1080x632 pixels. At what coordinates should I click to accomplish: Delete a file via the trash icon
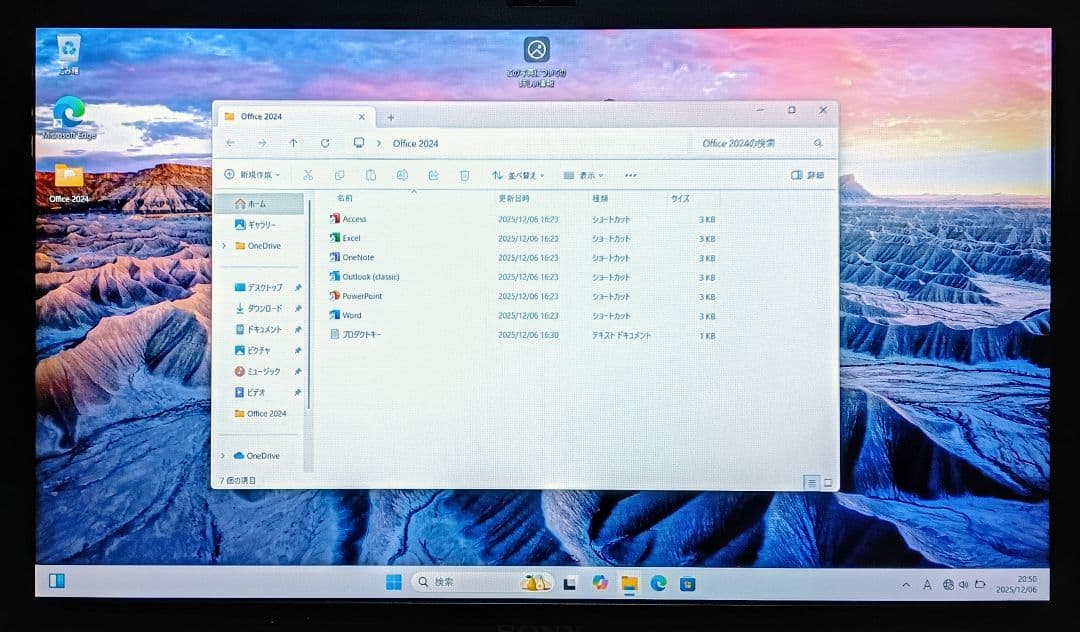point(463,174)
